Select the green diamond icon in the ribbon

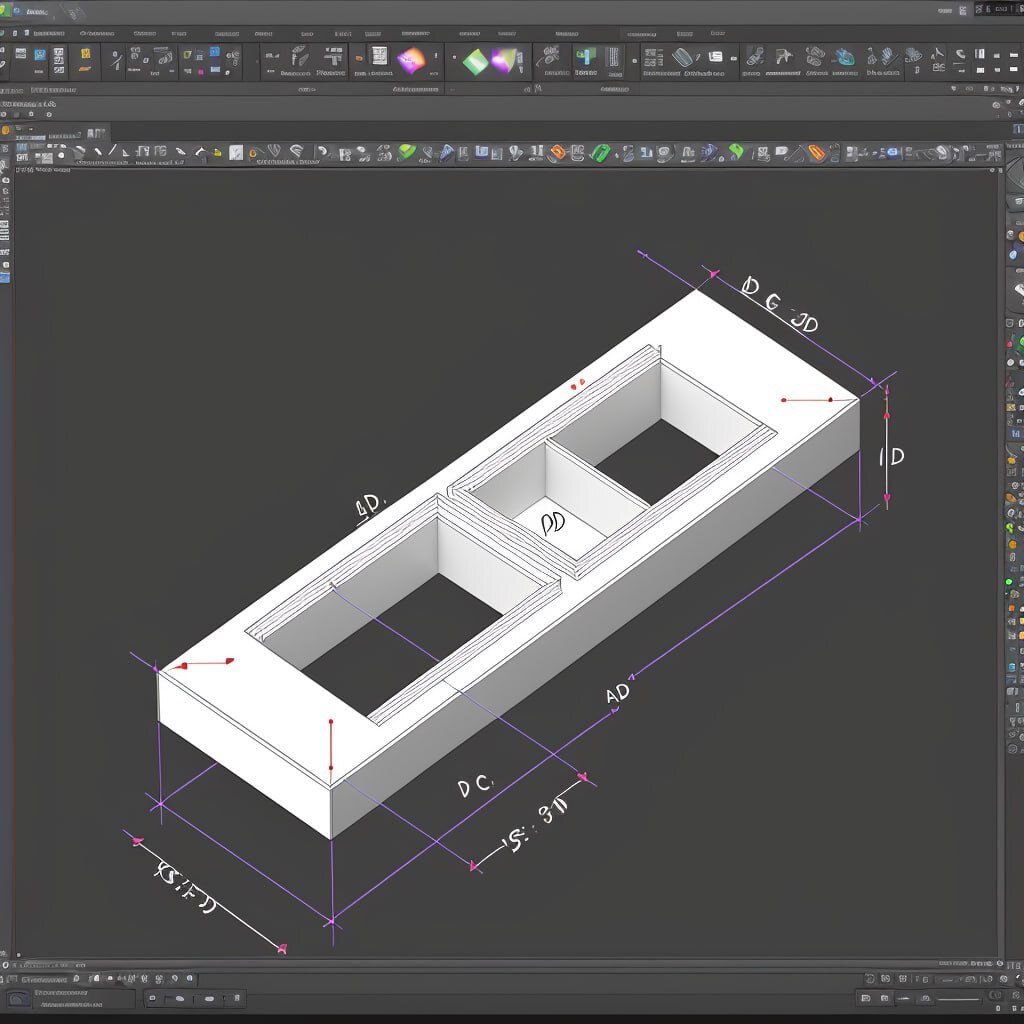tap(475, 61)
